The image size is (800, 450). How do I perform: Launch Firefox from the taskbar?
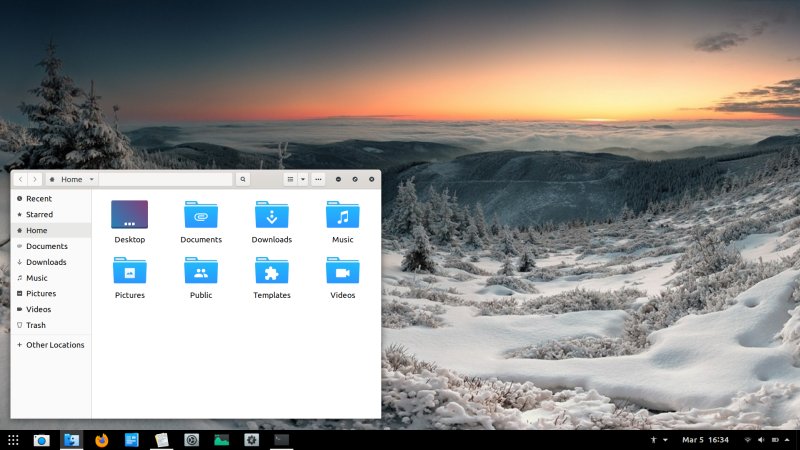tap(101, 440)
